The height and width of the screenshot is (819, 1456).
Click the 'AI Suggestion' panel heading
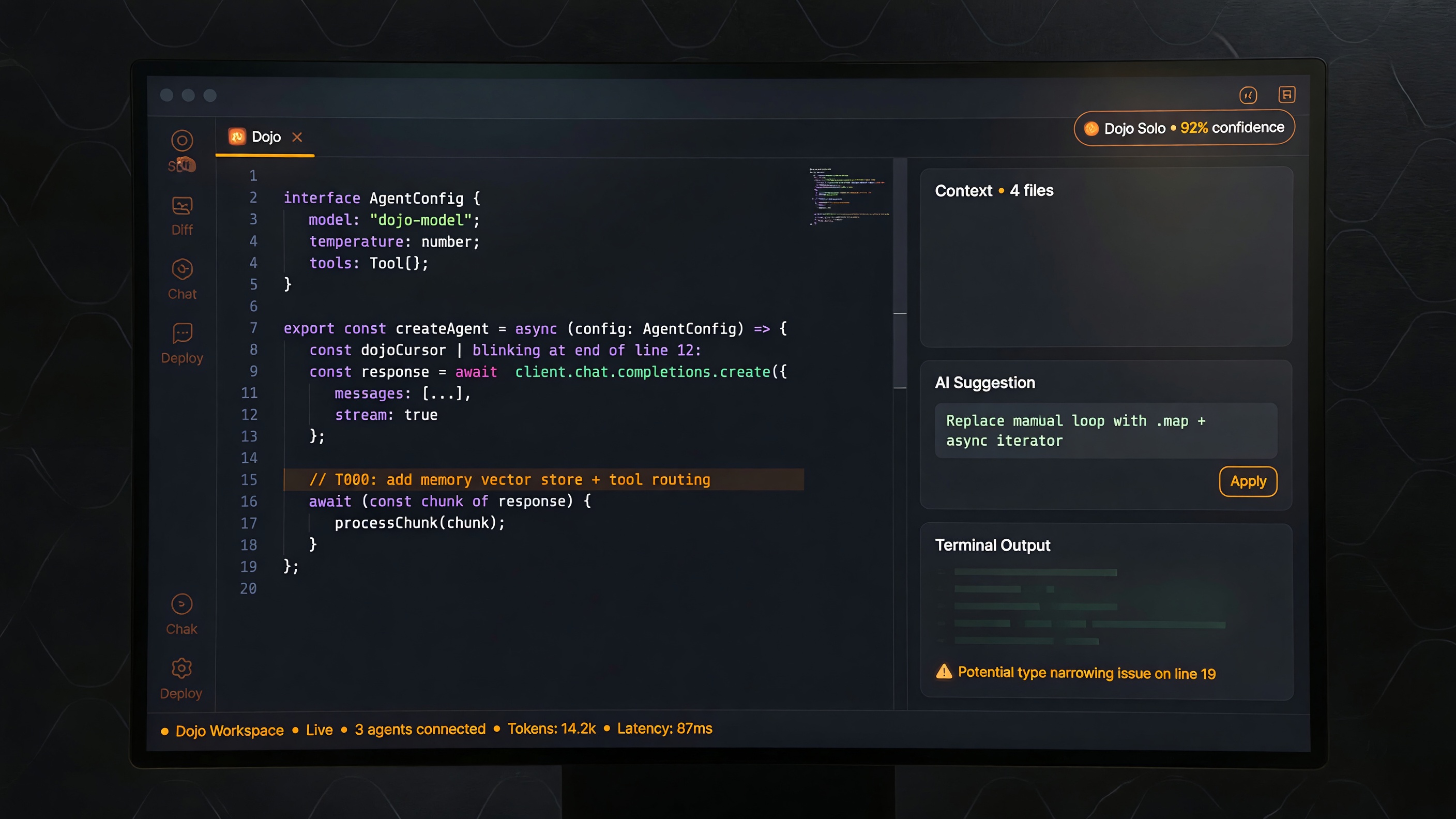pyautogui.click(x=984, y=383)
